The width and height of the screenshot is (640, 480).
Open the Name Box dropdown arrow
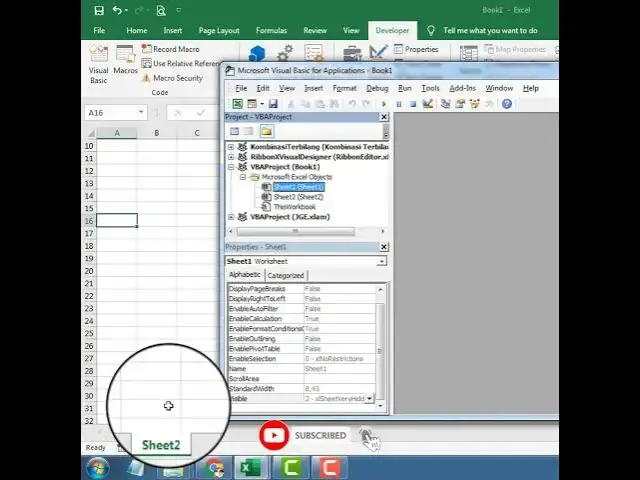pyautogui.click(x=141, y=112)
